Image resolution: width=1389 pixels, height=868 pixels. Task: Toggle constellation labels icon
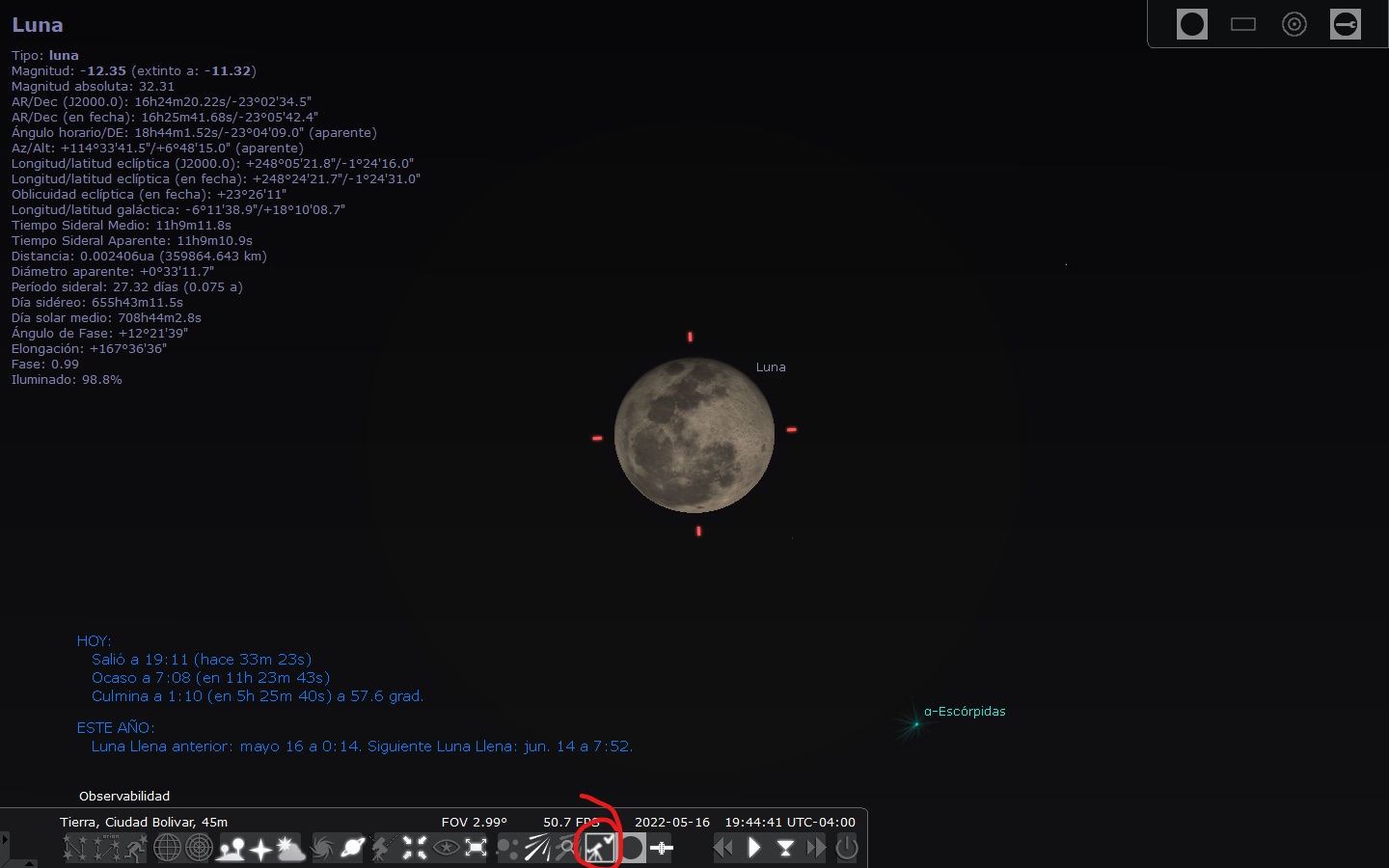[x=106, y=848]
